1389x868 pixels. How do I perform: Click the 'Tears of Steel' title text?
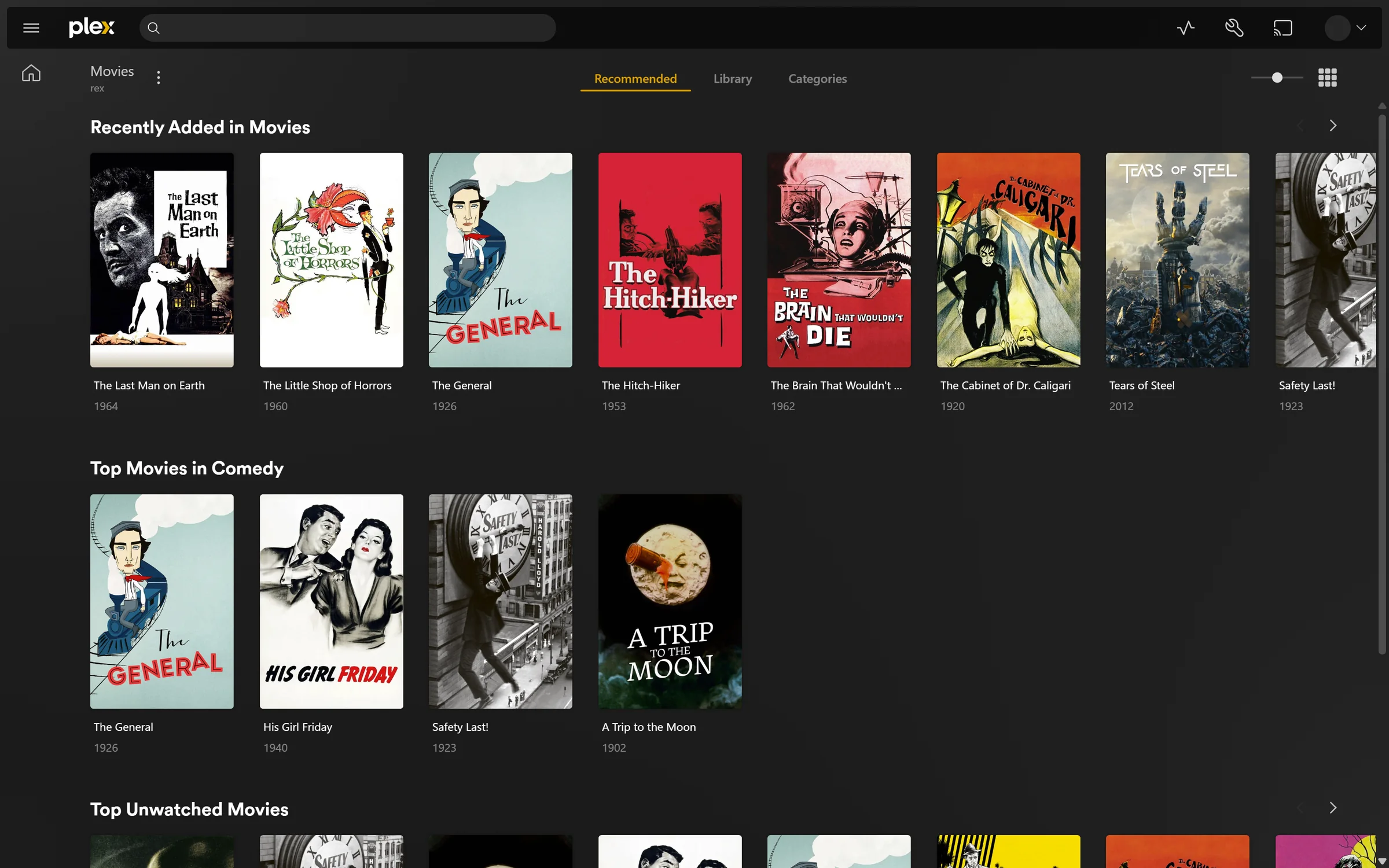[x=1141, y=385]
